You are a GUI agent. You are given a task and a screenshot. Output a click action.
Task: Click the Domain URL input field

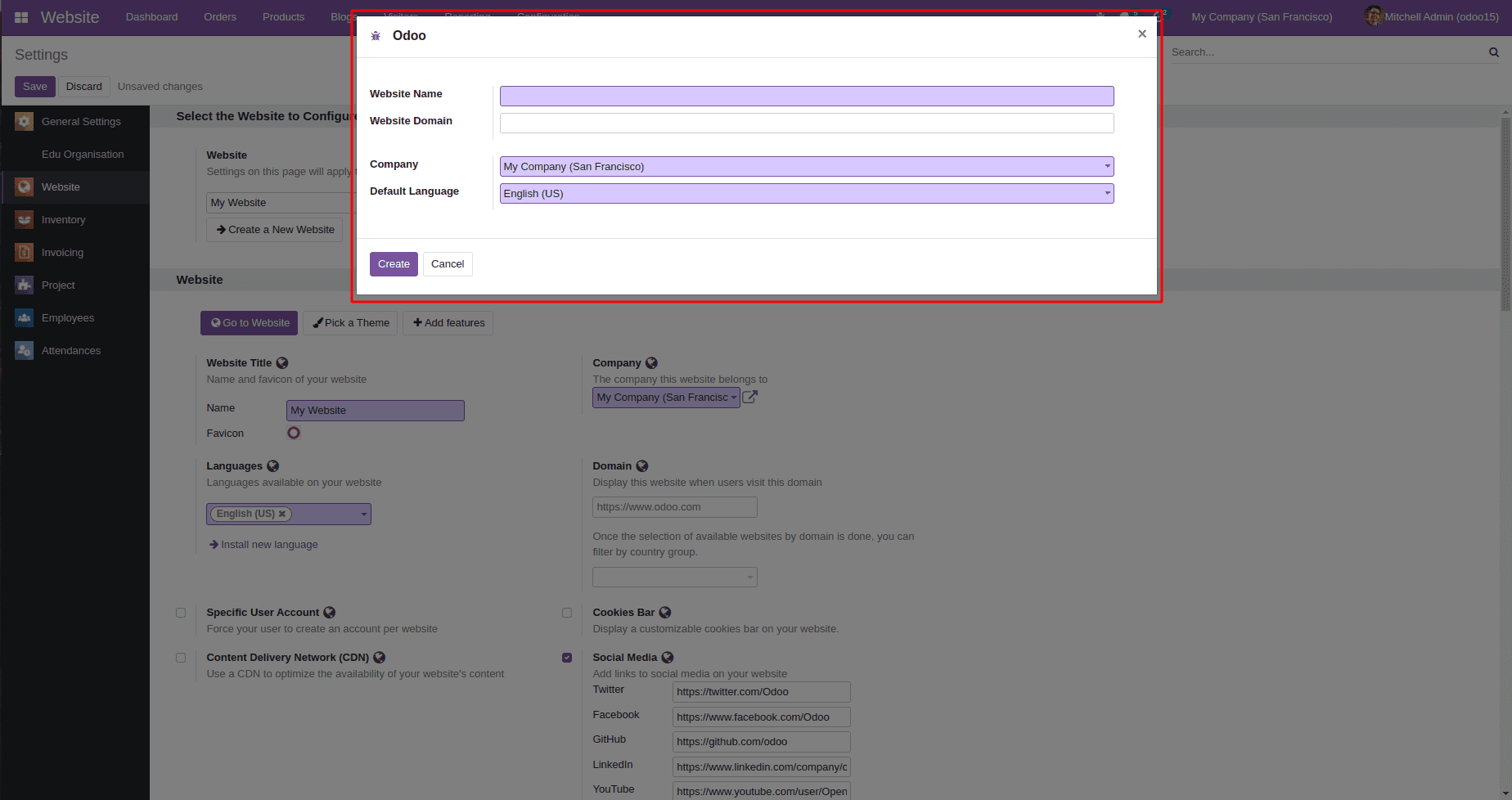pos(675,507)
